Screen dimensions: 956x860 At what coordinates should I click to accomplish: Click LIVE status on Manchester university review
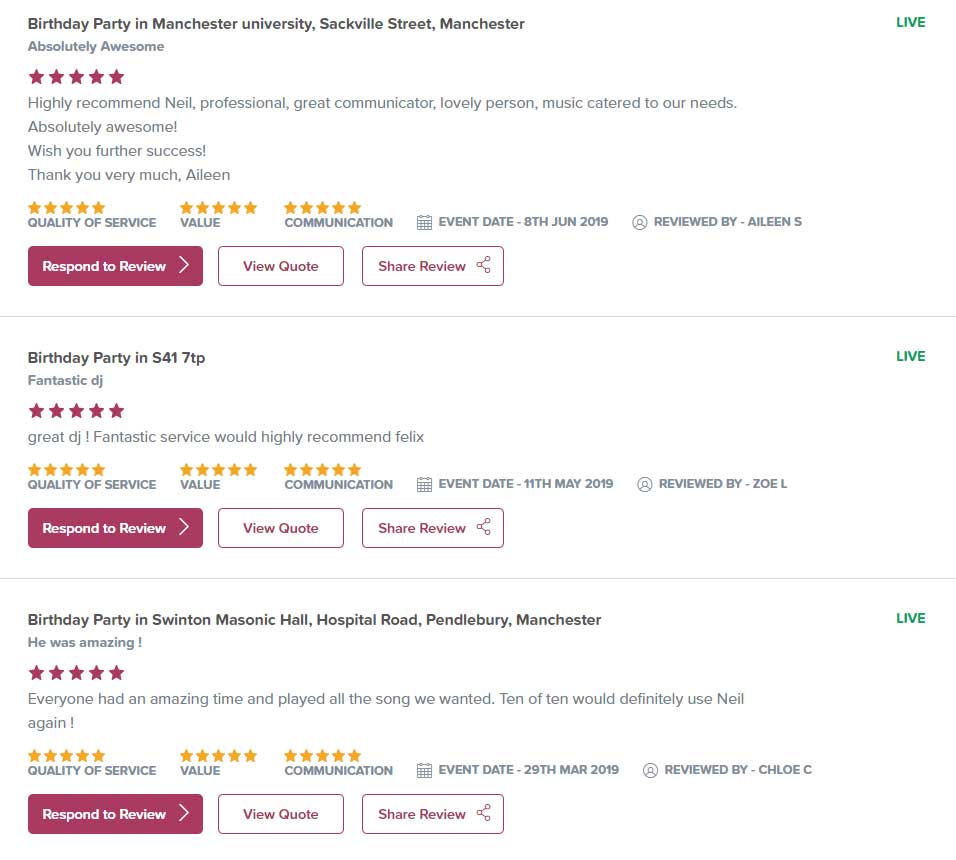[910, 22]
